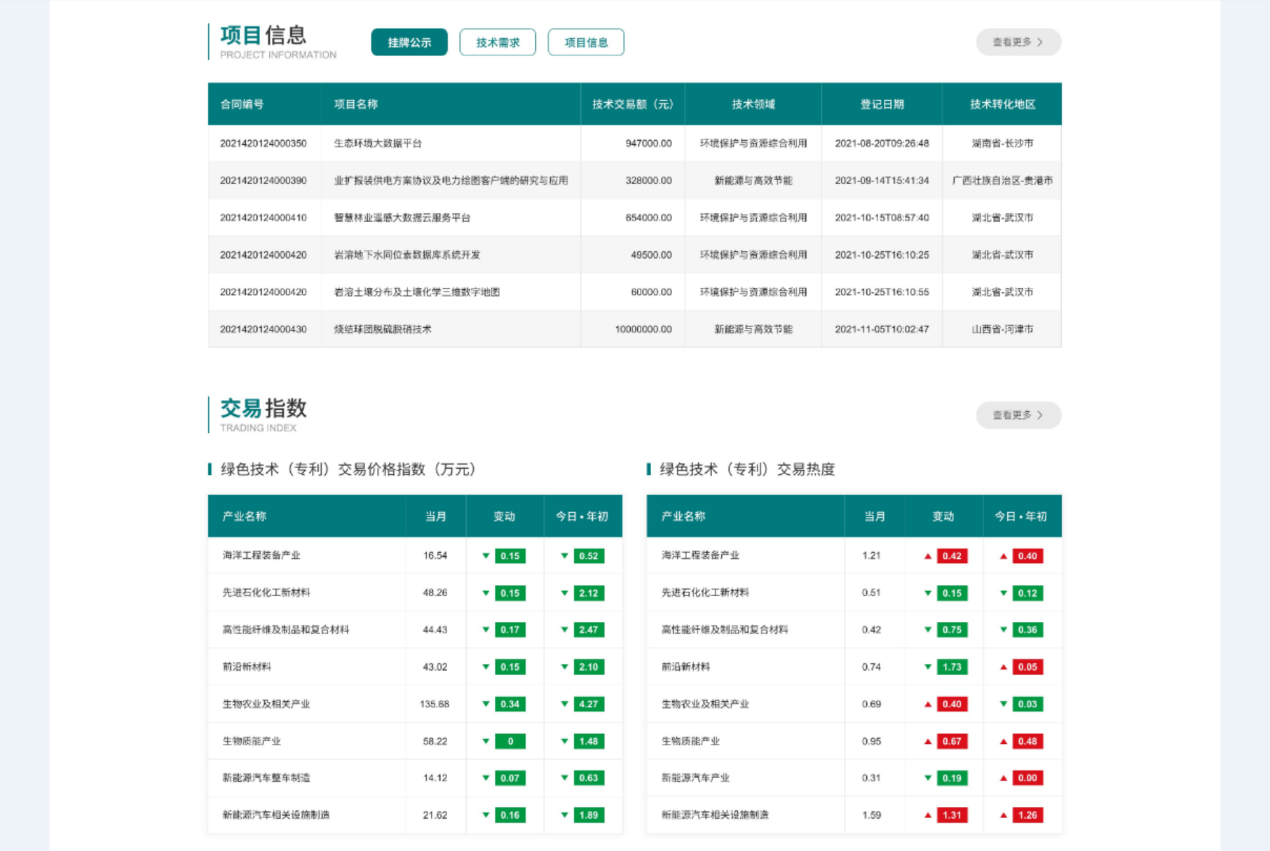
Task: Click the red up-arrow 0.42 badge
Action: pos(951,556)
